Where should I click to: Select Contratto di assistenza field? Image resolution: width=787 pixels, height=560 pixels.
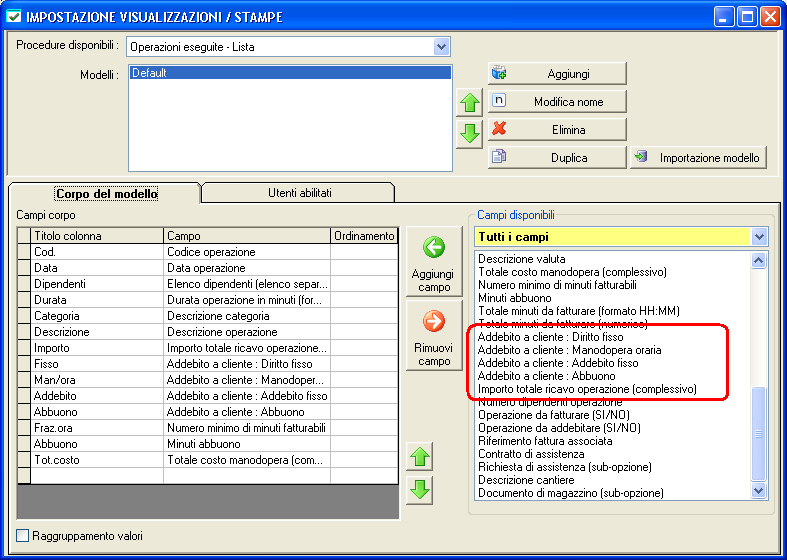tap(531, 454)
